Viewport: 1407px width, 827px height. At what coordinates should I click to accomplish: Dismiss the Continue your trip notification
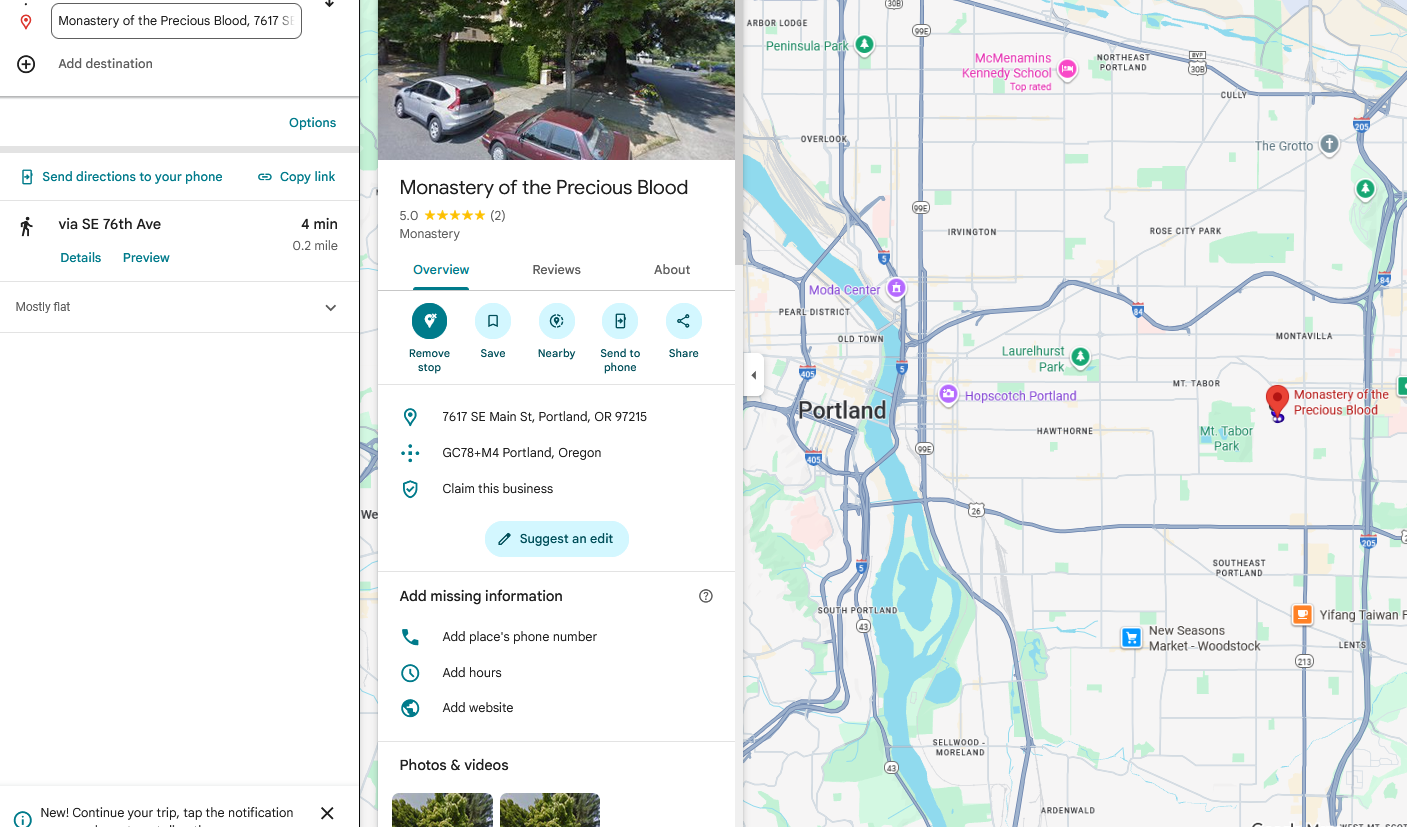pyautogui.click(x=327, y=813)
